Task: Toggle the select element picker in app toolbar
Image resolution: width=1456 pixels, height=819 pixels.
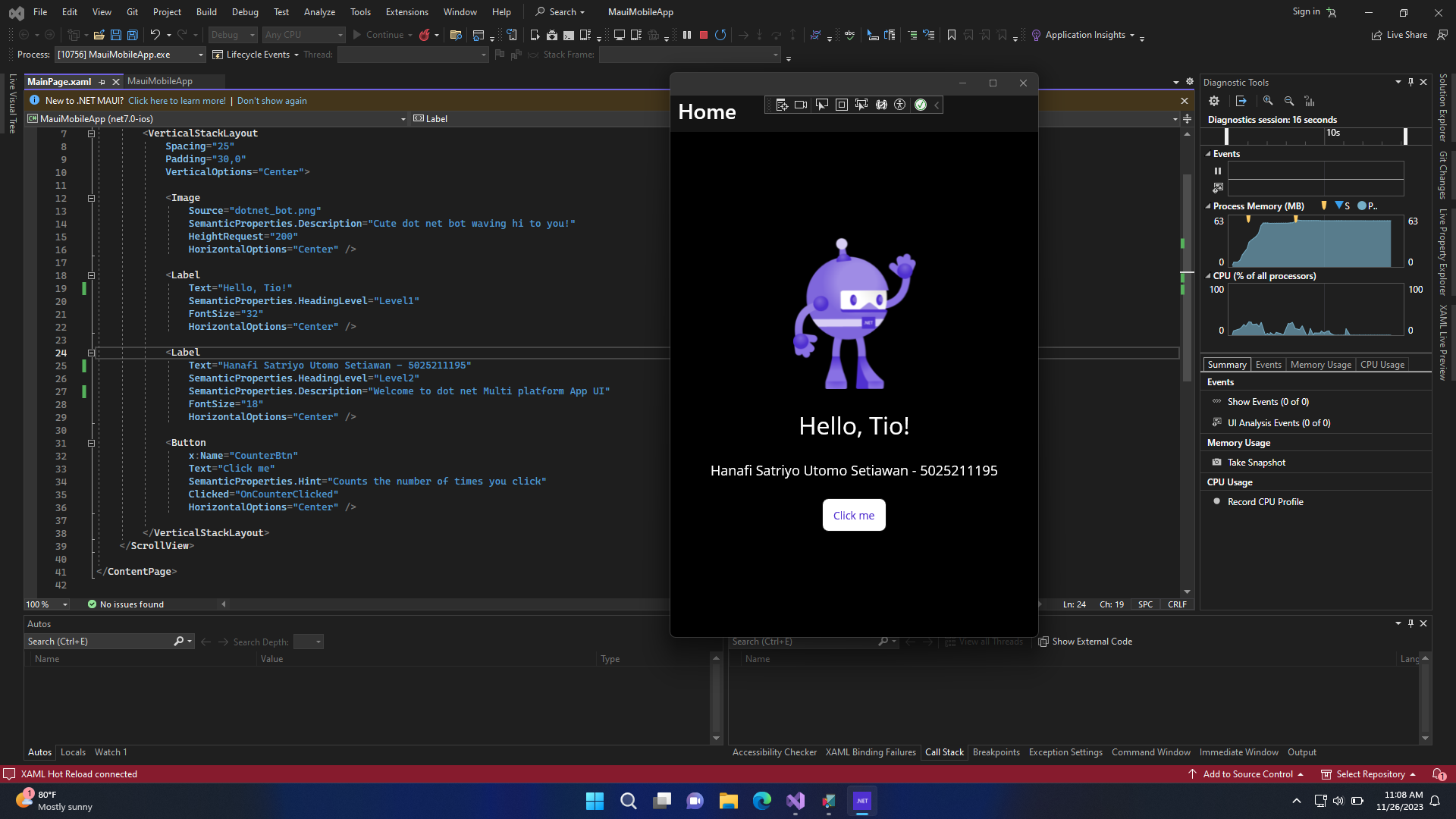Action: pyautogui.click(x=821, y=105)
